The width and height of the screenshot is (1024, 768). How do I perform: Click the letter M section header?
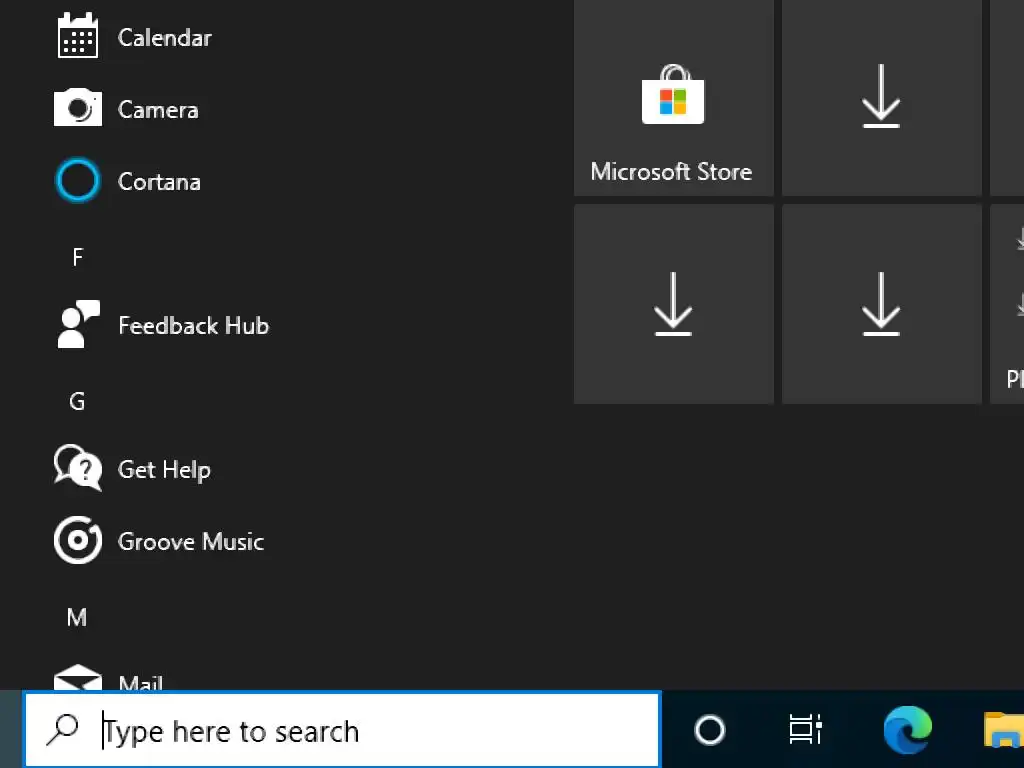tap(77, 618)
